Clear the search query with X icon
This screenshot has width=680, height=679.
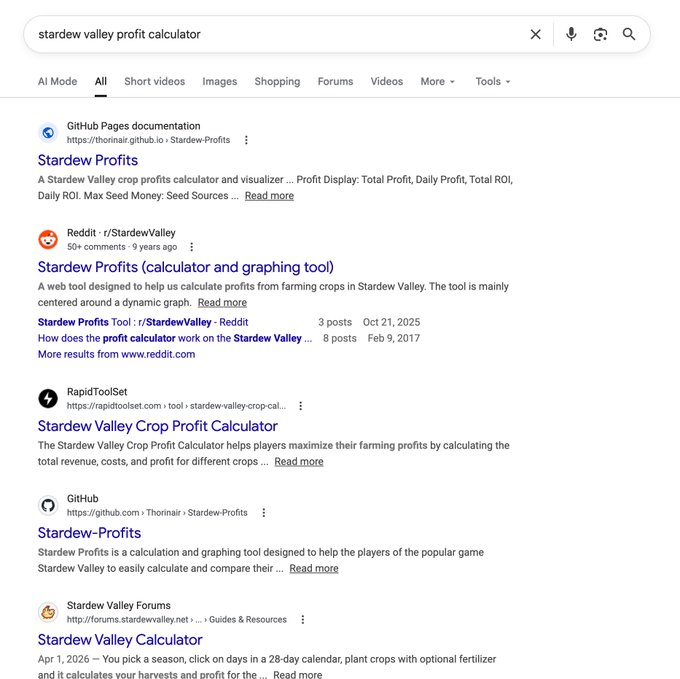coord(536,34)
